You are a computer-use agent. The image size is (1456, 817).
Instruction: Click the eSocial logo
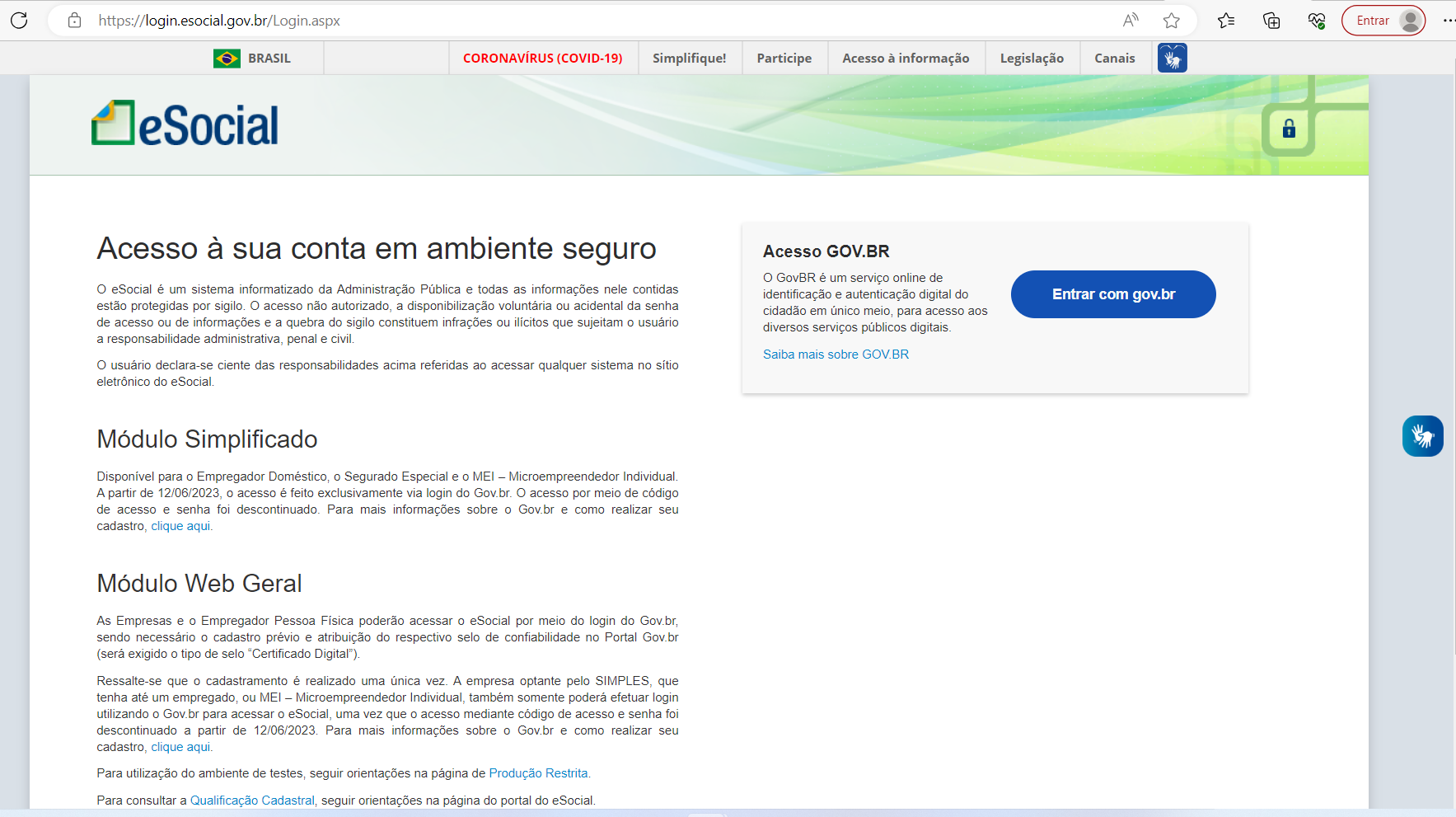(185, 124)
